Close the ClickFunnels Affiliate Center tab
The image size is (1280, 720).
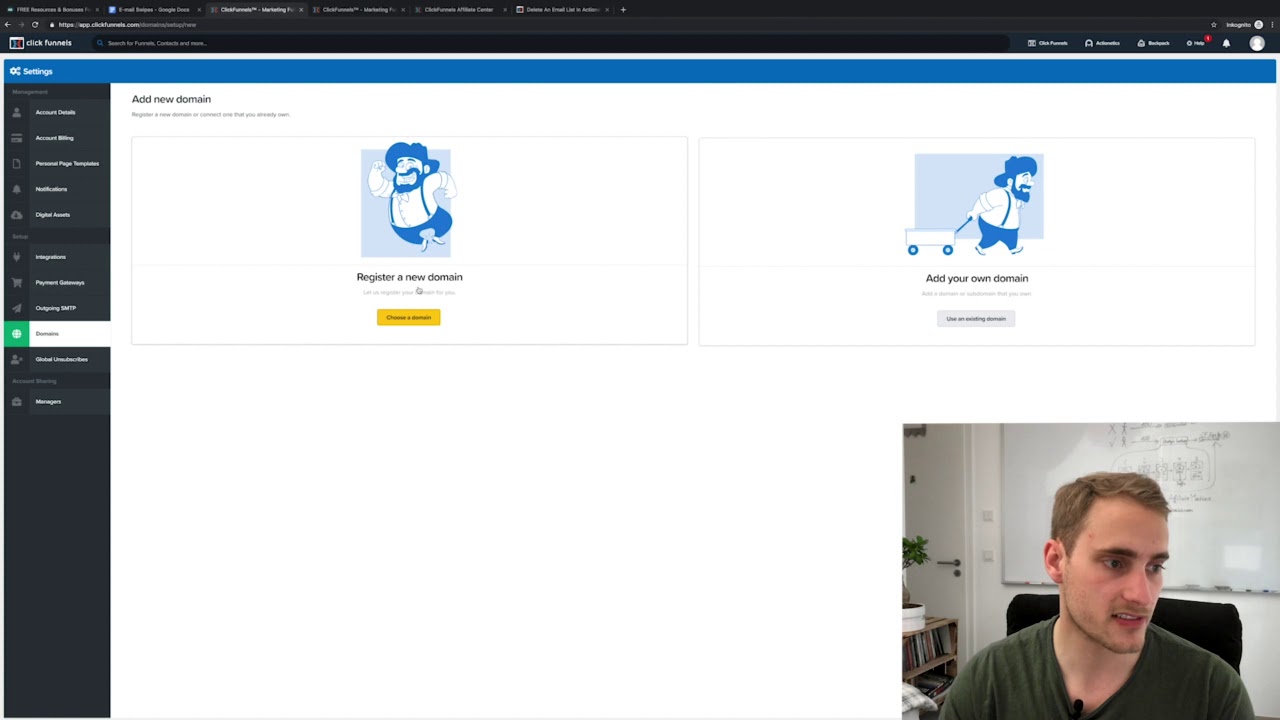point(505,9)
